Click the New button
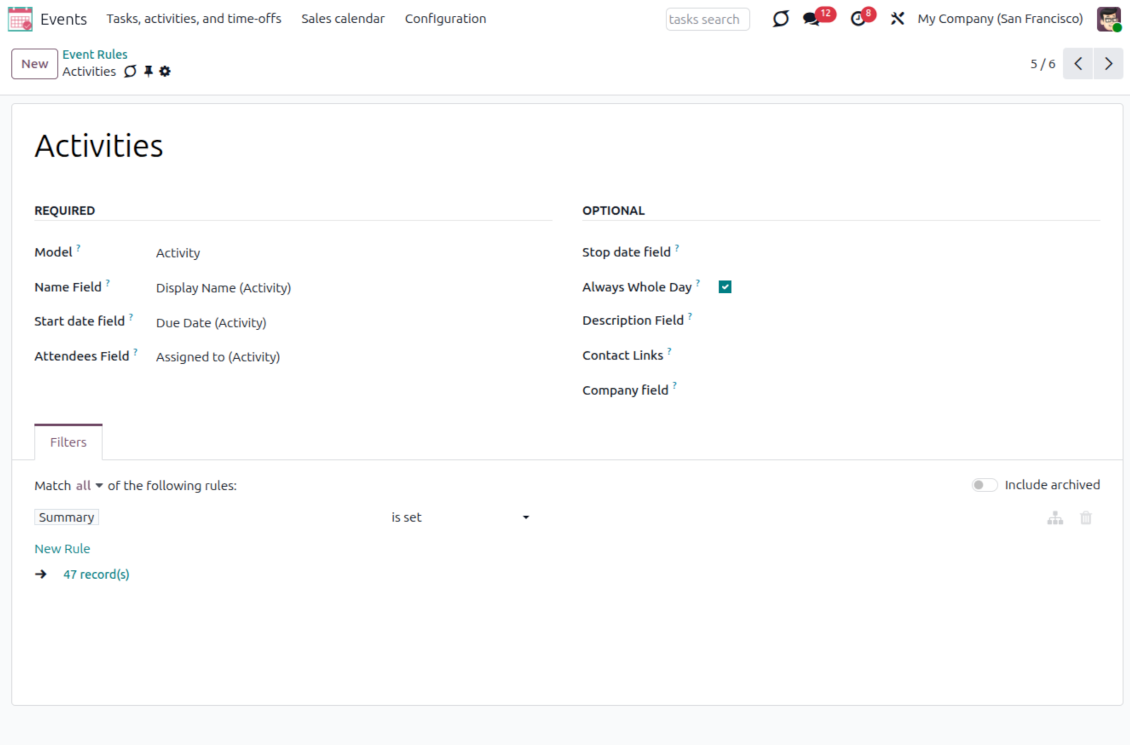This screenshot has height=745, width=1130. pyautogui.click(x=34, y=64)
